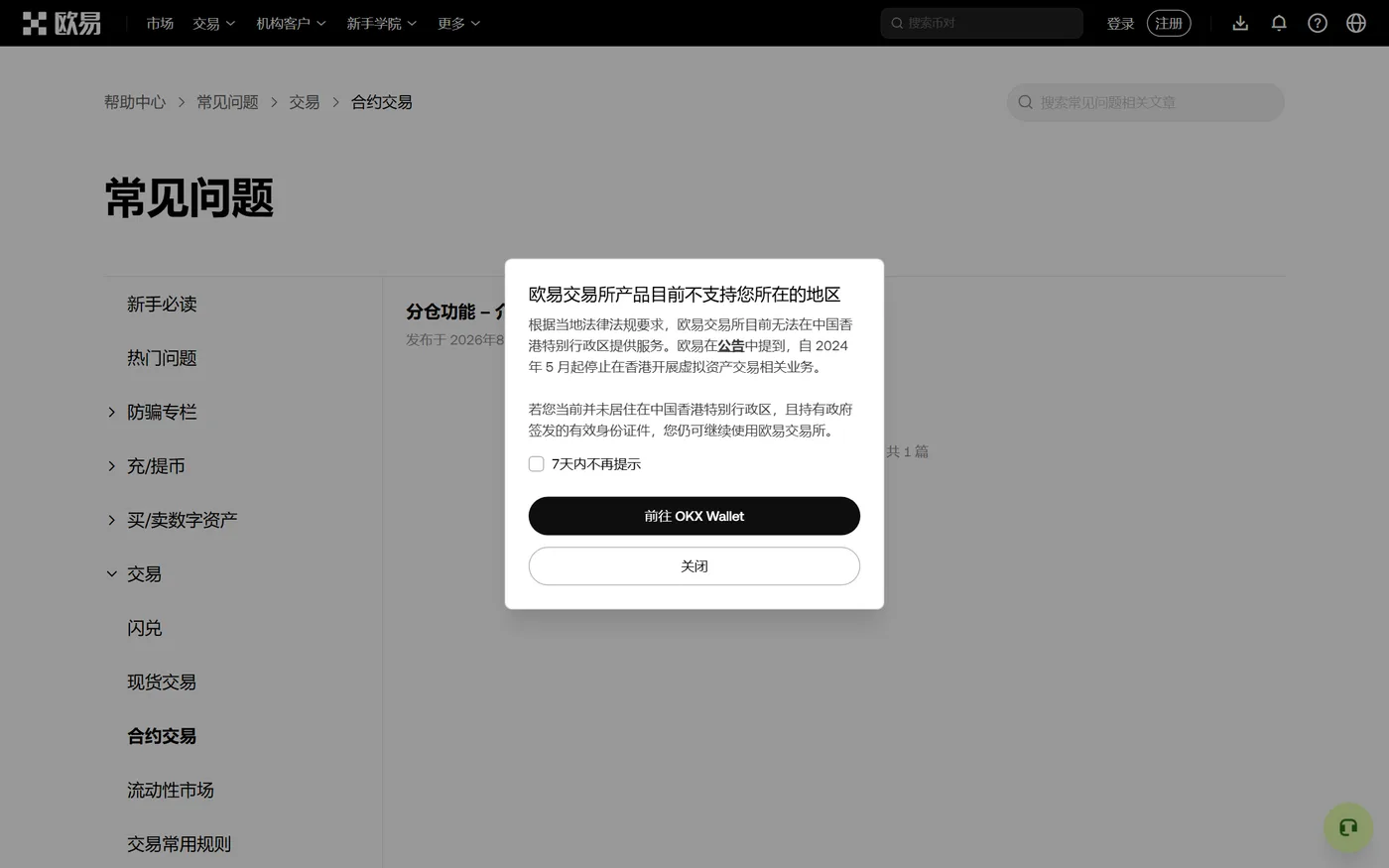Select 现货交易 in sidebar
Image resolution: width=1389 pixels, height=868 pixels.
162,682
